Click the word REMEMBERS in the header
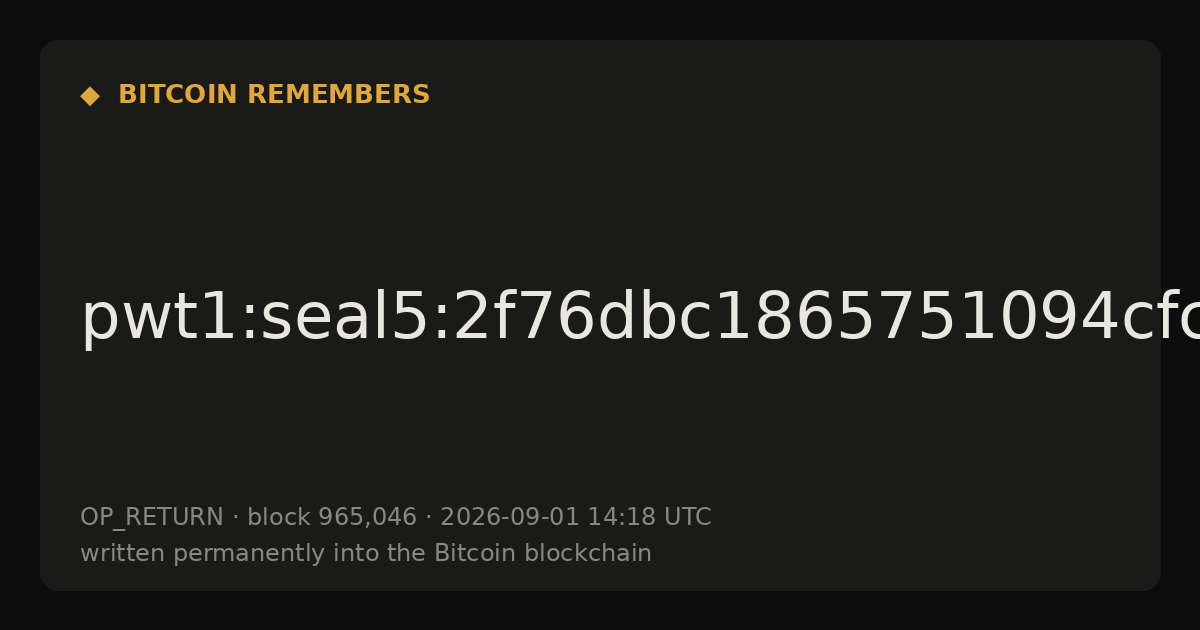 (x=338, y=95)
